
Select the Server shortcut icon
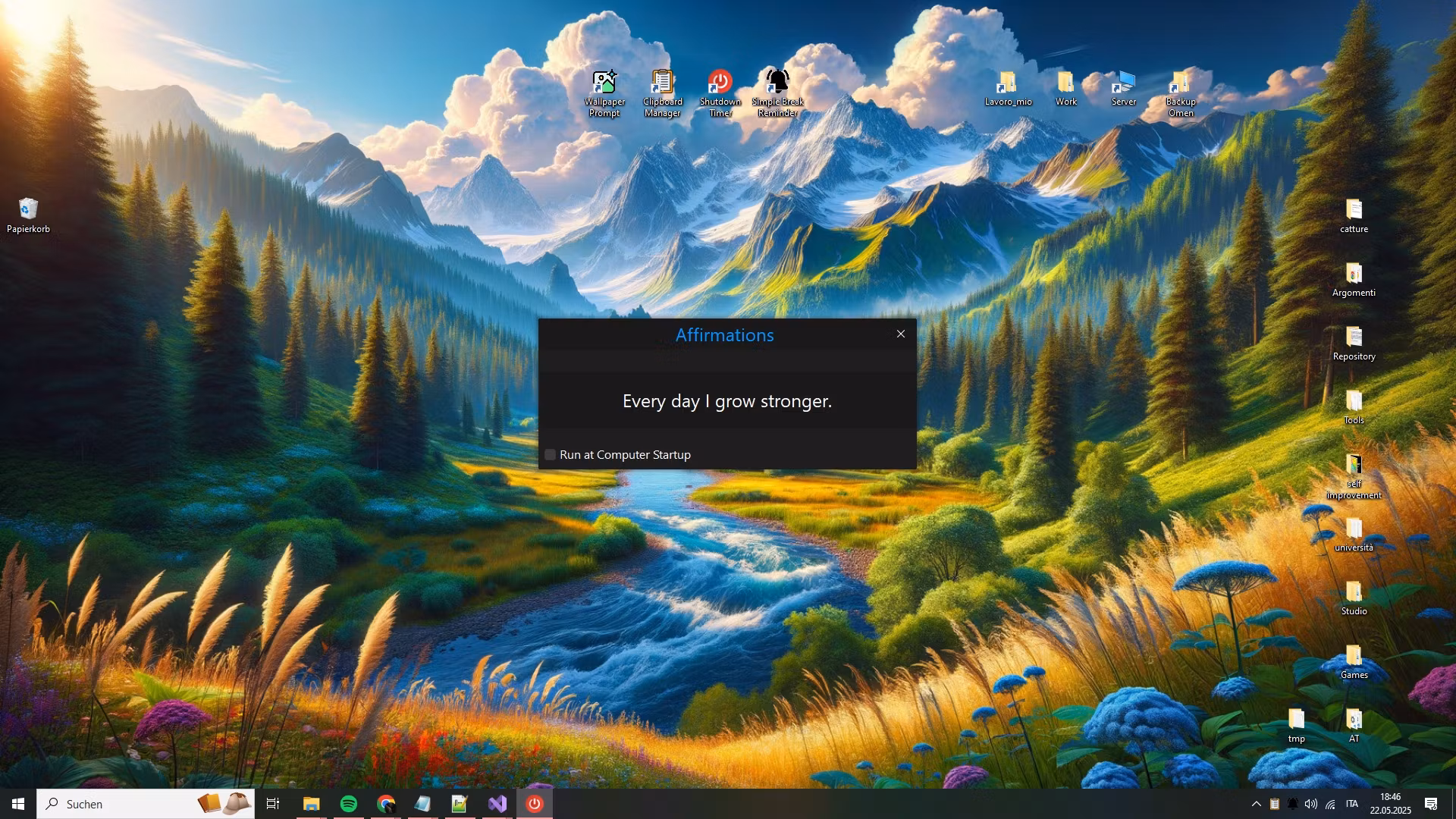[1123, 88]
